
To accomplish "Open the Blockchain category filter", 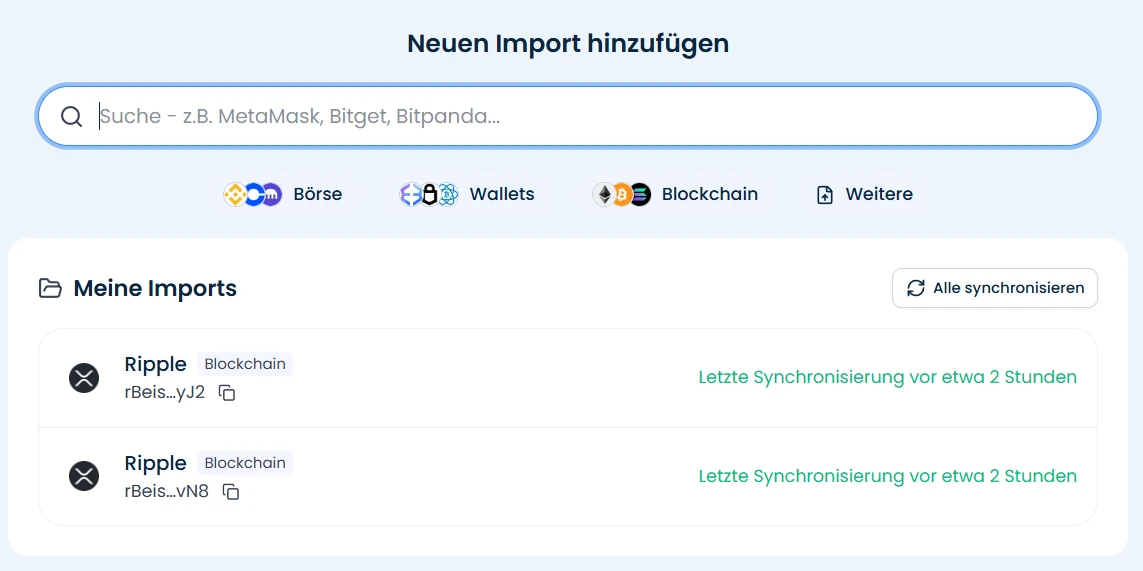I will [x=675, y=195].
